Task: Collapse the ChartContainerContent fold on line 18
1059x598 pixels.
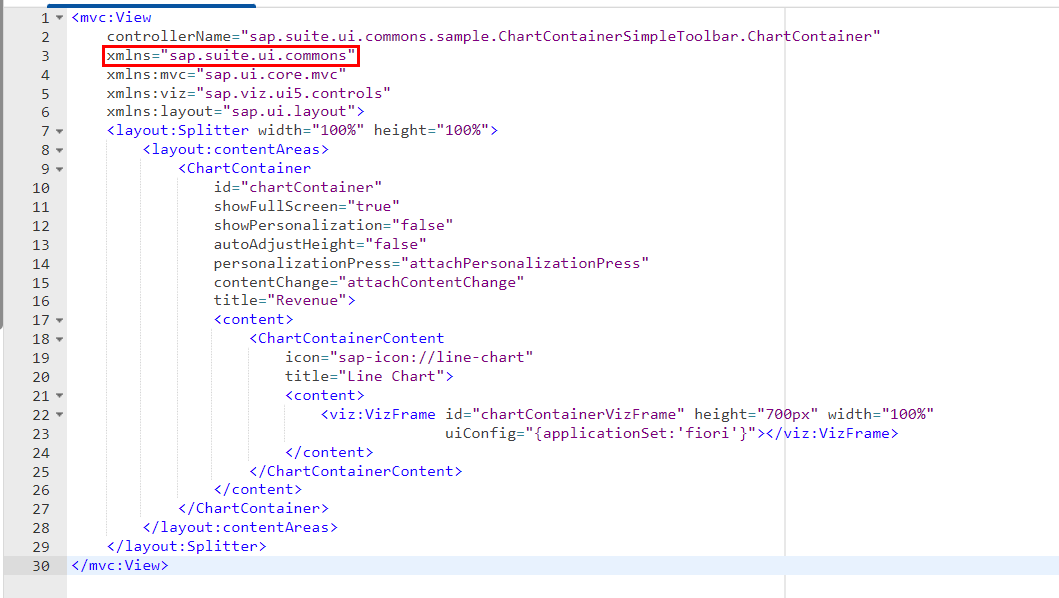Action: click(x=59, y=339)
